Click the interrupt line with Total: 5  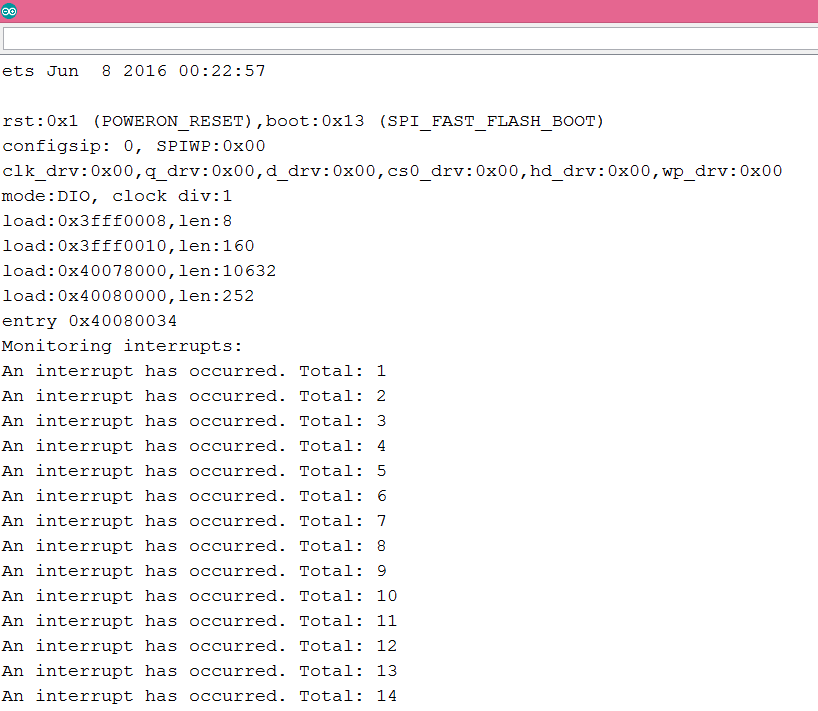(x=194, y=472)
